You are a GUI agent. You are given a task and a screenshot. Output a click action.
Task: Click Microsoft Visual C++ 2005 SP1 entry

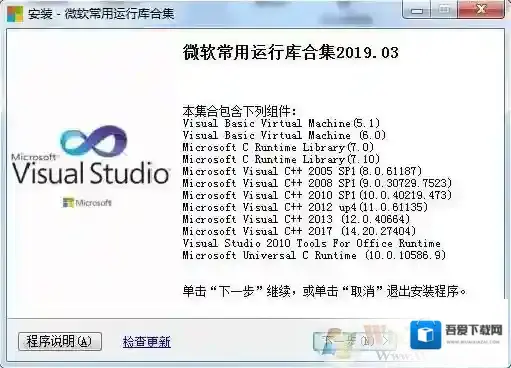[302, 171]
